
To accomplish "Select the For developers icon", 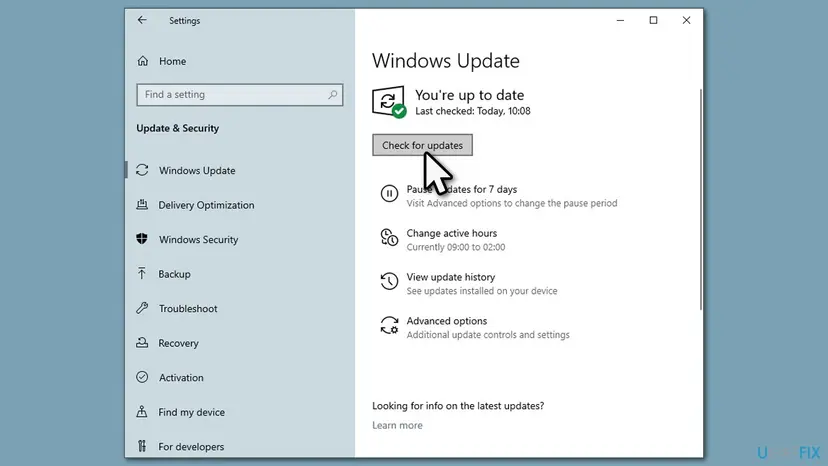I will [x=142, y=446].
